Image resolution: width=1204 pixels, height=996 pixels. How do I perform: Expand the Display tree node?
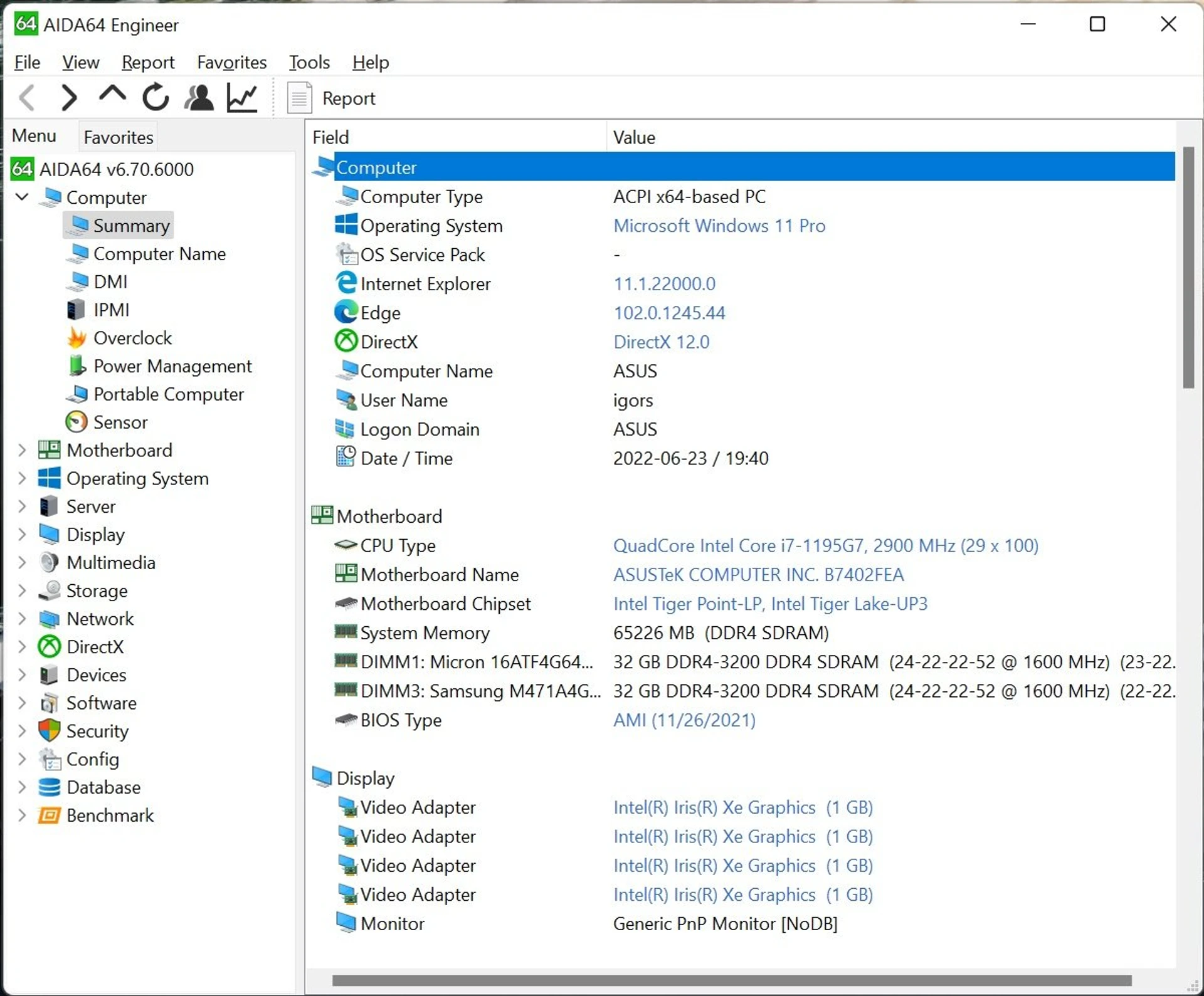coord(22,534)
